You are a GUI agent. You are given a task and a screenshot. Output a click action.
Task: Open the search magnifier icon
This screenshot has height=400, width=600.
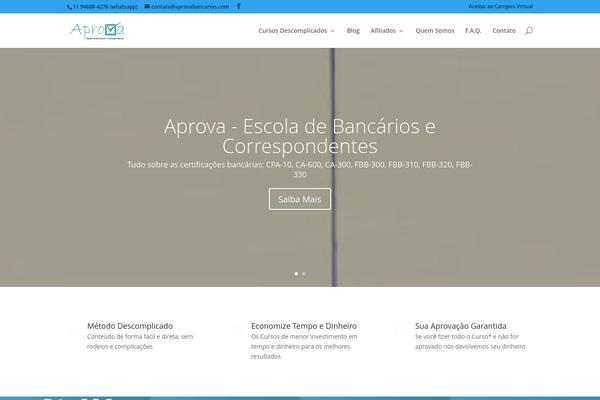pos(529,31)
